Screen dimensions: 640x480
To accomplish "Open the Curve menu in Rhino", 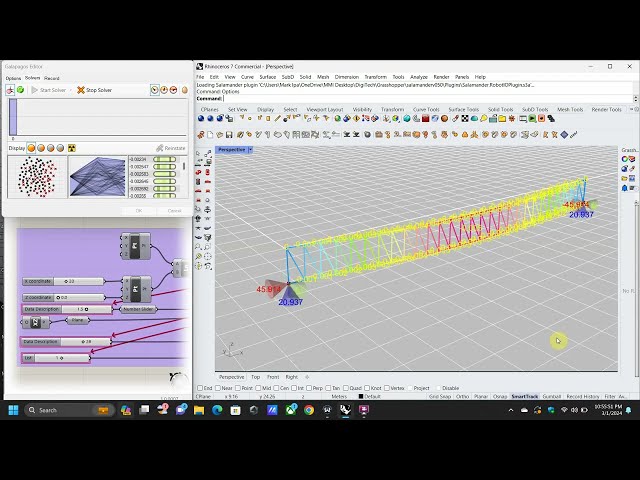I will click(x=247, y=77).
